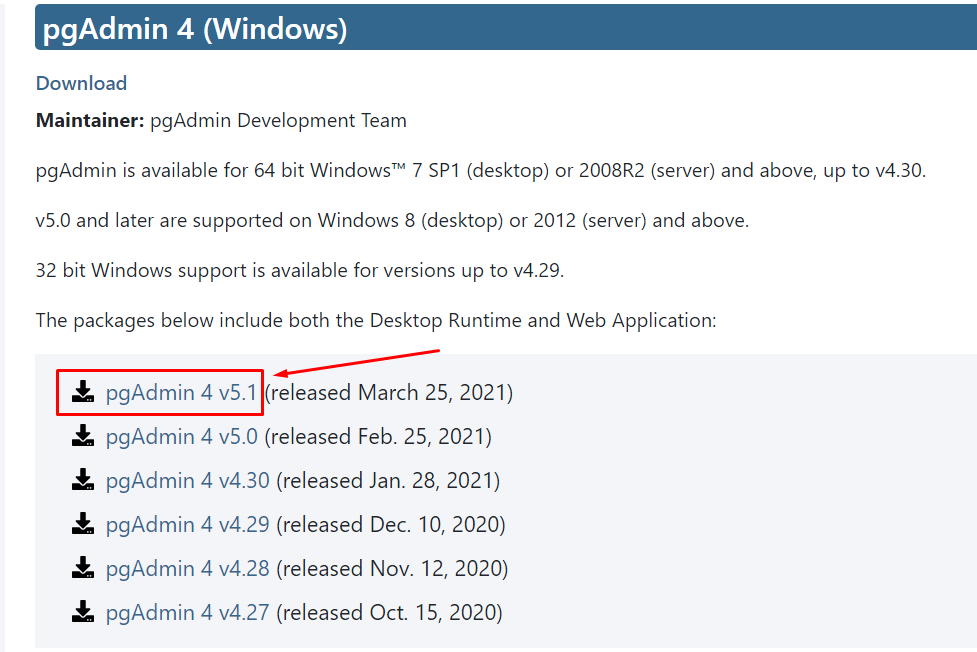Click the 'released Feb. 25, 2021' text
The image size is (977, 652).
[378, 437]
